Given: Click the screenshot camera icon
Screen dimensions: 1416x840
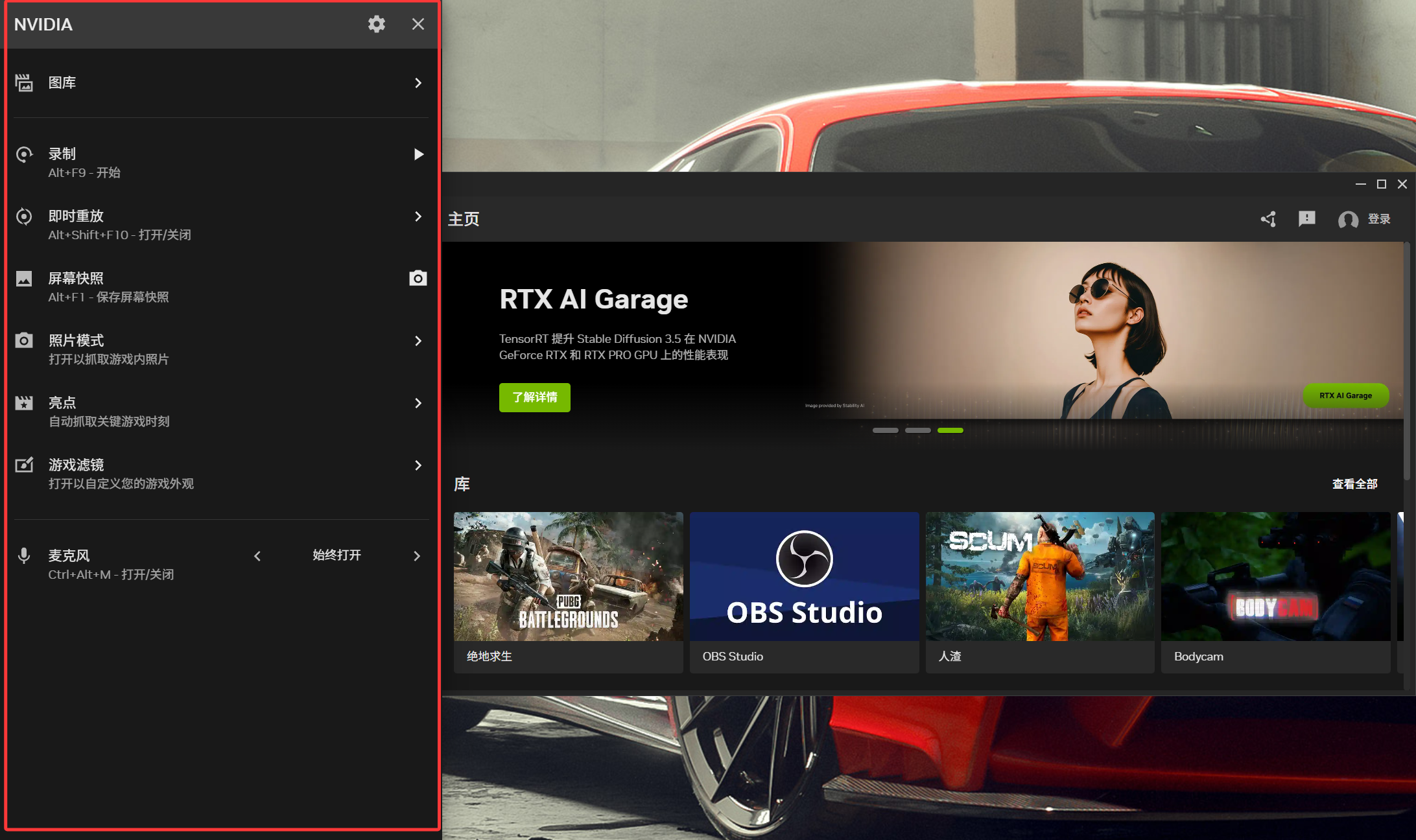Looking at the screenshot, I should click(418, 278).
